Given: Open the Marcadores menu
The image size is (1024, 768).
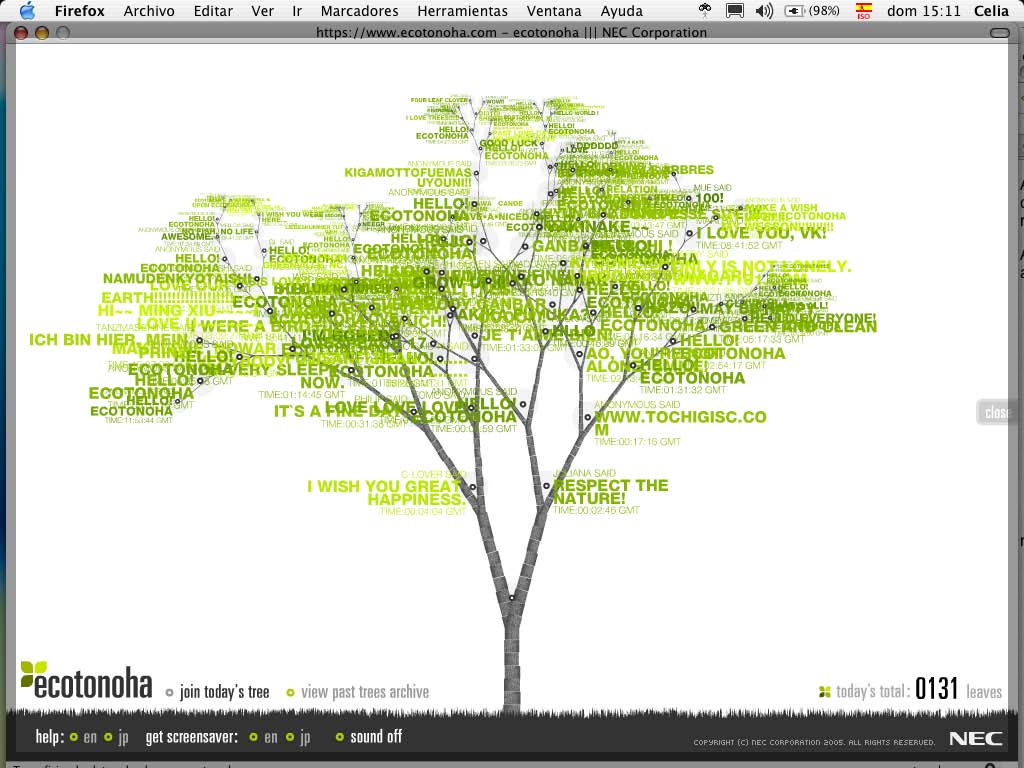Looking at the screenshot, I should click(x=359, y=11).
